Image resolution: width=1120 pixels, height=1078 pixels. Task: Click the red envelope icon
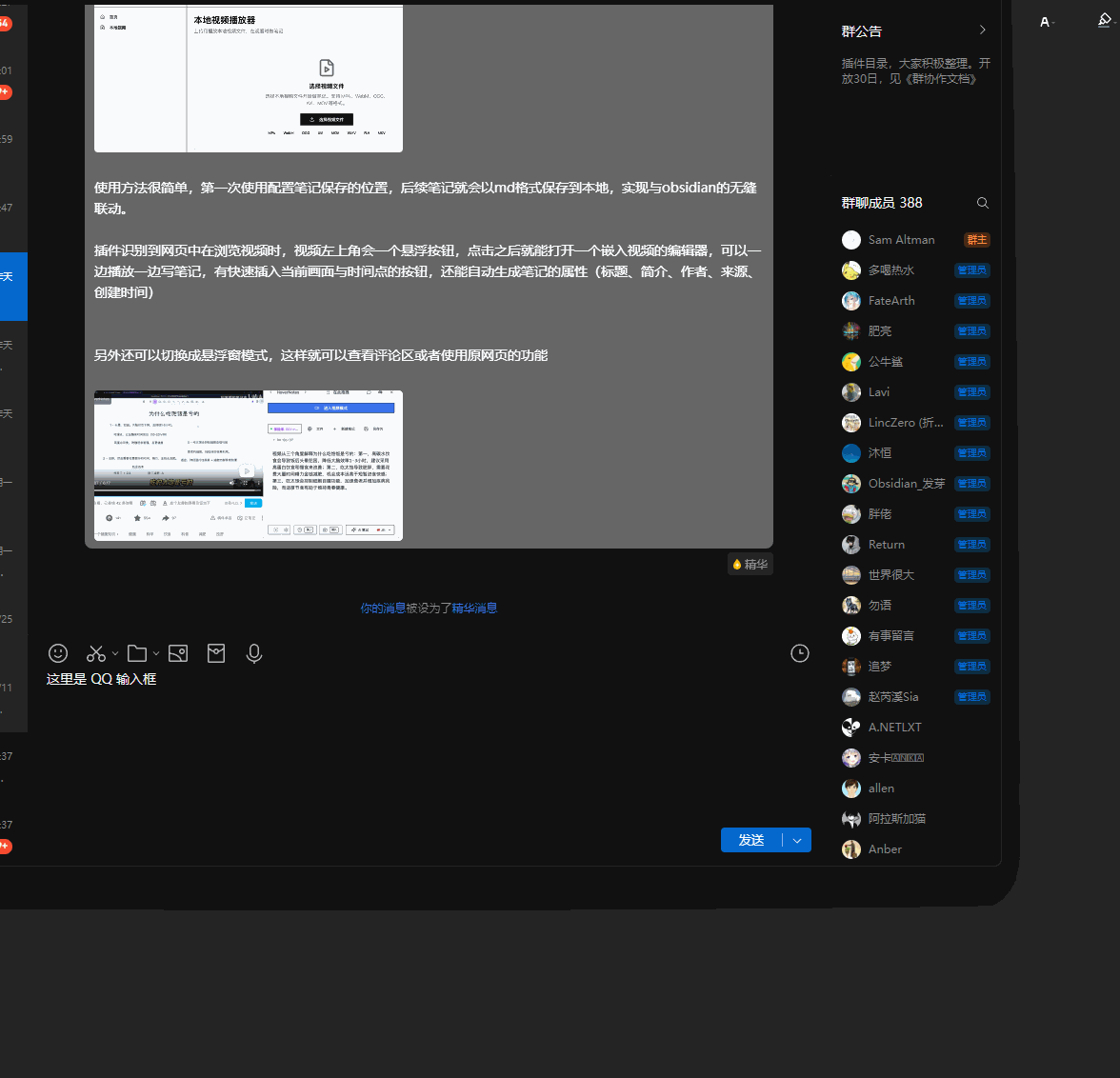[x=216, y=653]
